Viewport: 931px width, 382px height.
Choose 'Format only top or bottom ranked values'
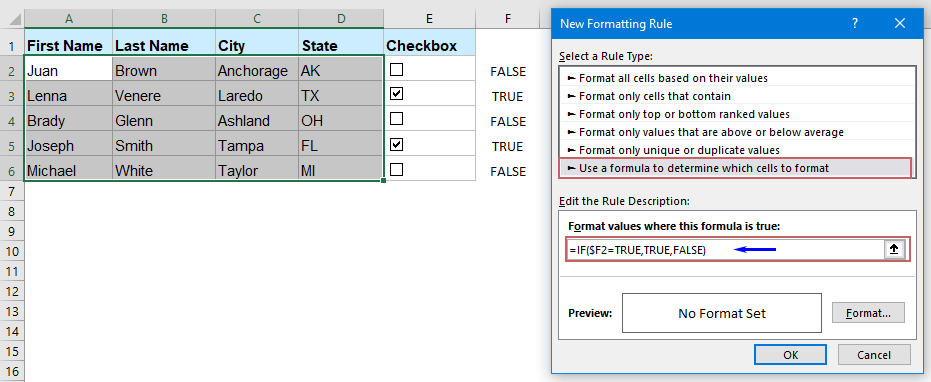(x=735, y=114)
